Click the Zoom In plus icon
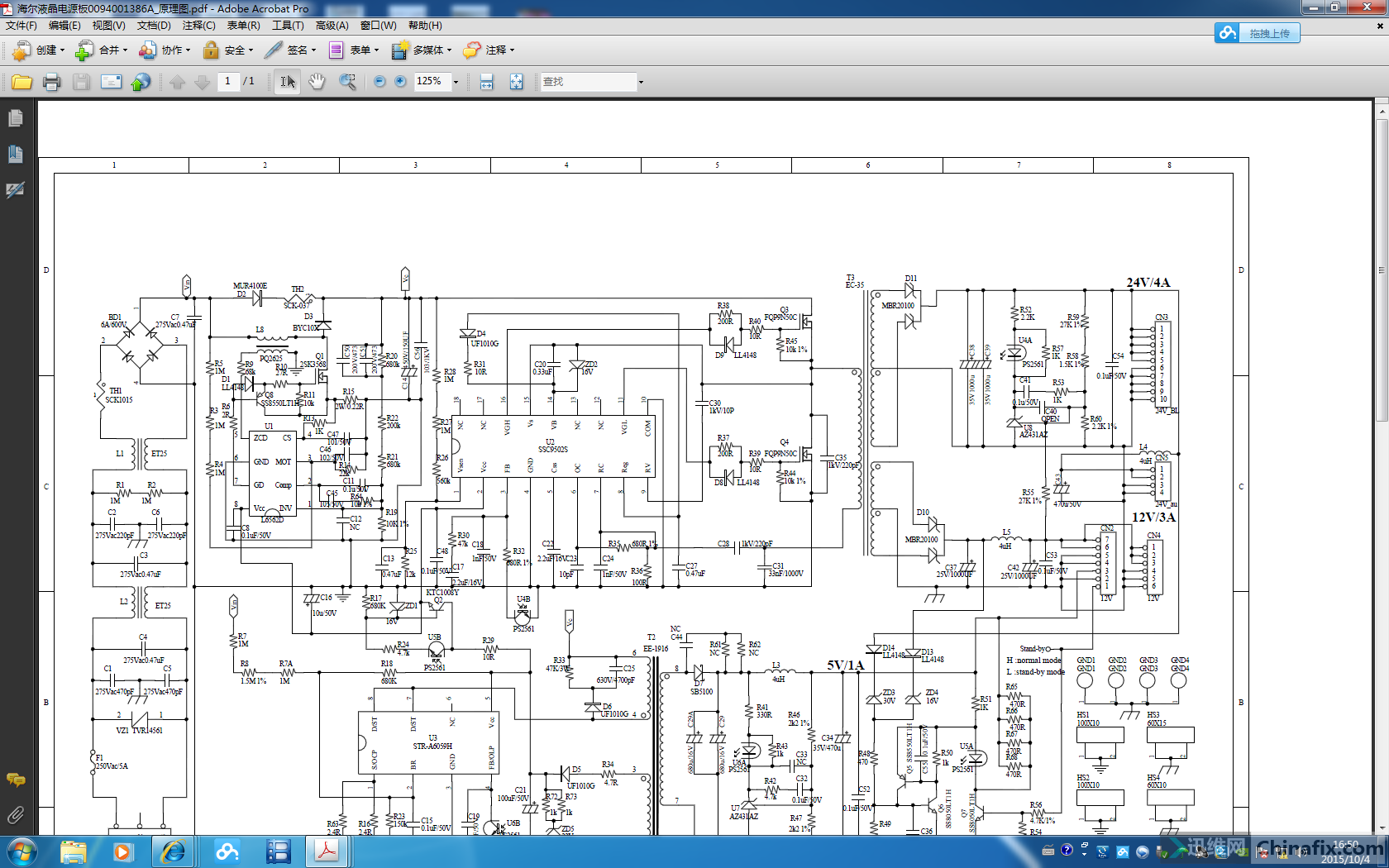Image resolution: width=1389 pixels, height=868 pixels. (x=401, y=82)
